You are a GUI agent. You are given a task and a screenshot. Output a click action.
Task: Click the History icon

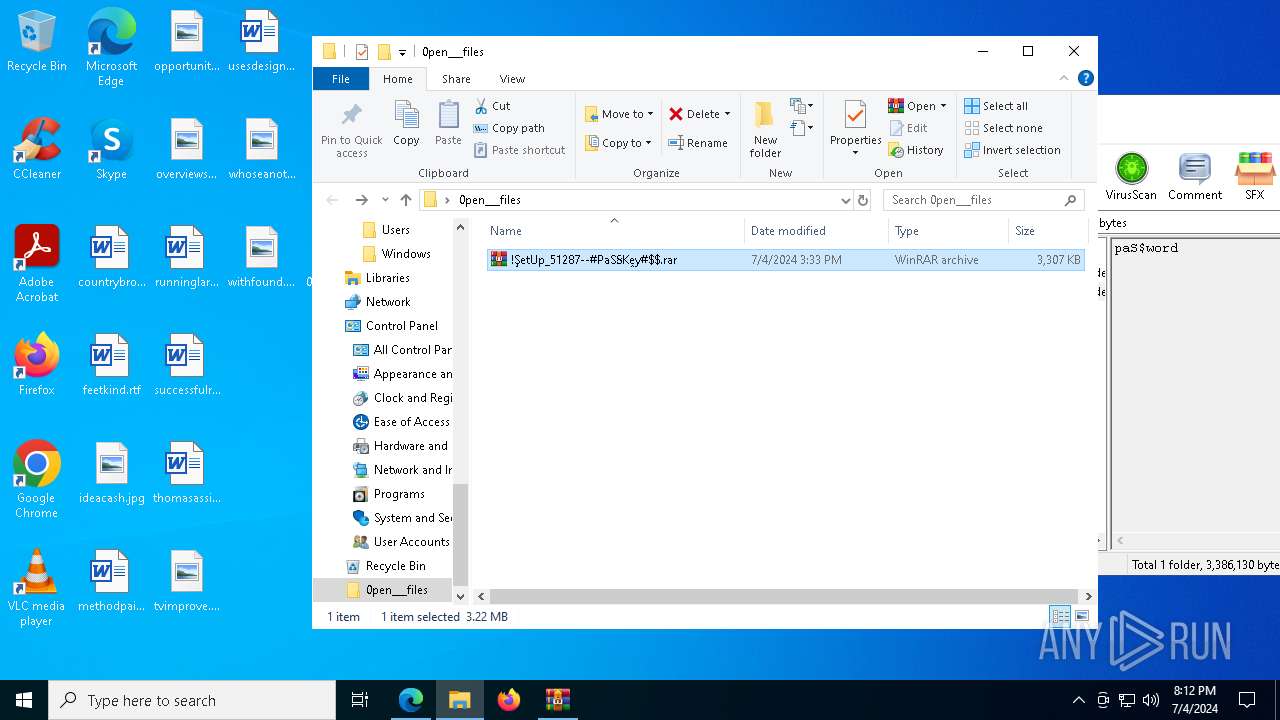(896, 150)
